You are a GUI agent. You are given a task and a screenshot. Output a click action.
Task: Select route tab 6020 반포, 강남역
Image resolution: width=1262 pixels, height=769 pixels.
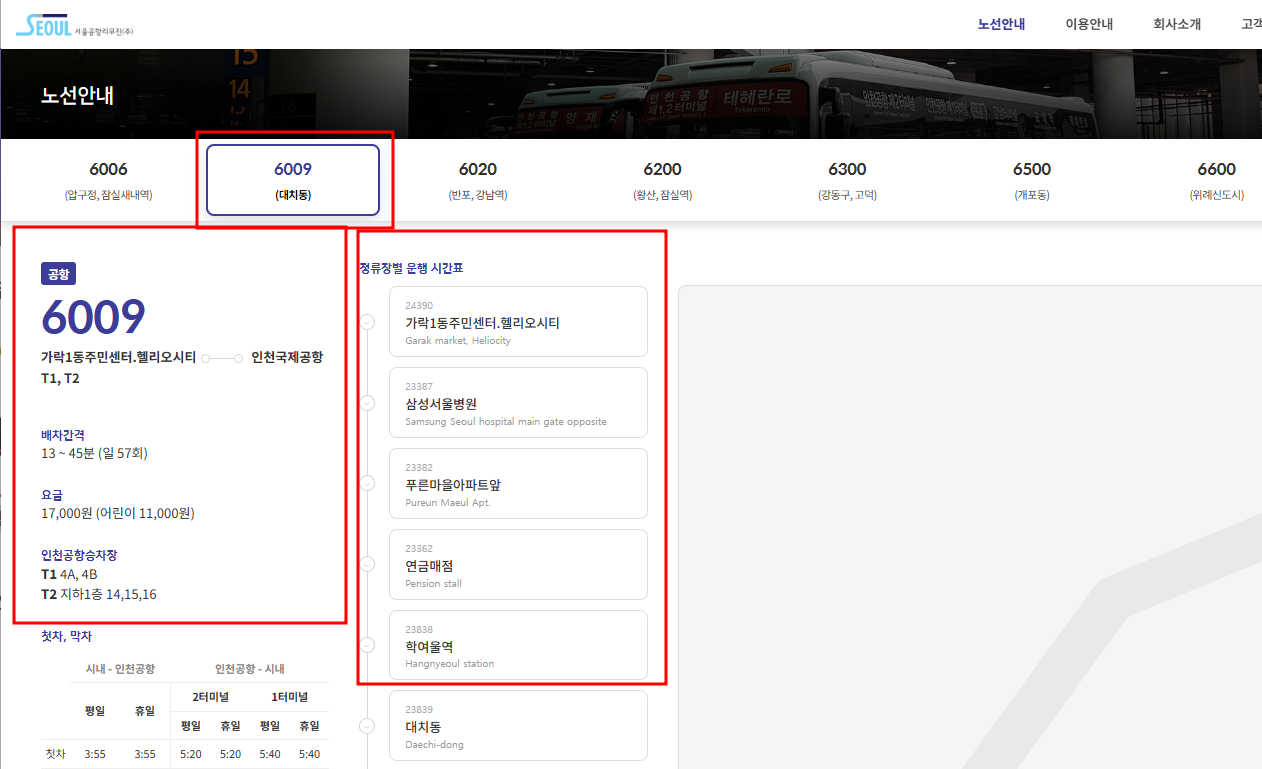(478, 180)
